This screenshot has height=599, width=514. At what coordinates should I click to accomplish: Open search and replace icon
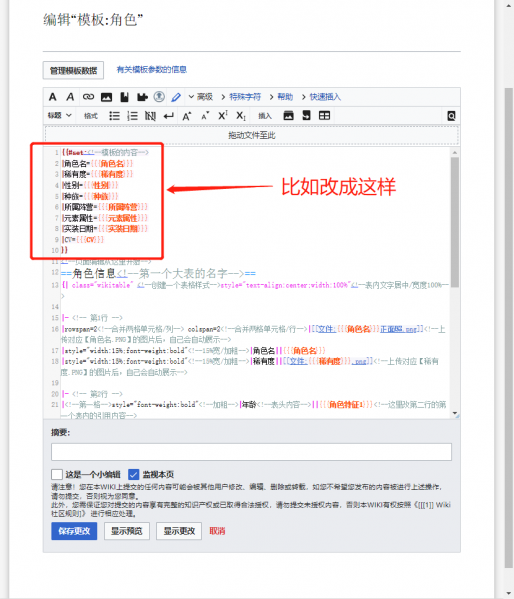(451, 116)
